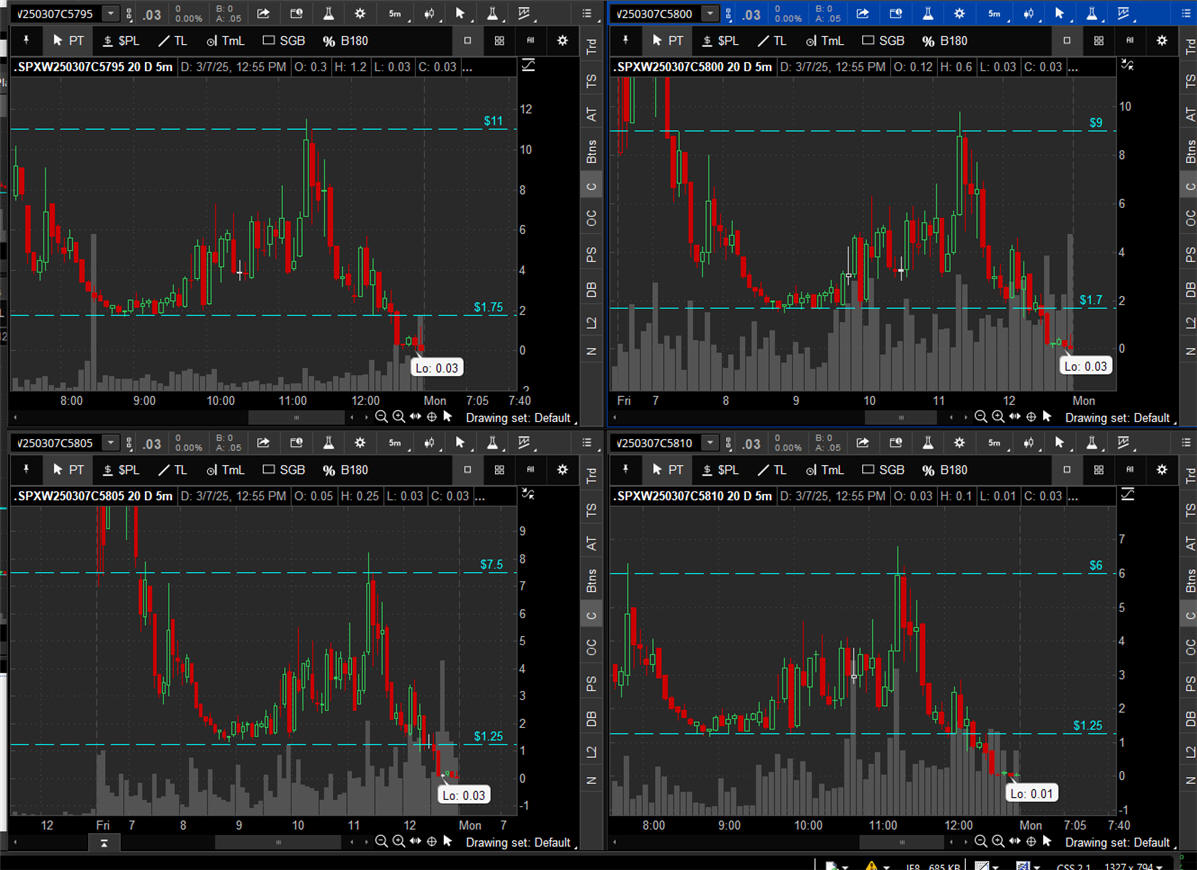Open drawings tool dropdown in C5805 toolbar

[460, 443]
